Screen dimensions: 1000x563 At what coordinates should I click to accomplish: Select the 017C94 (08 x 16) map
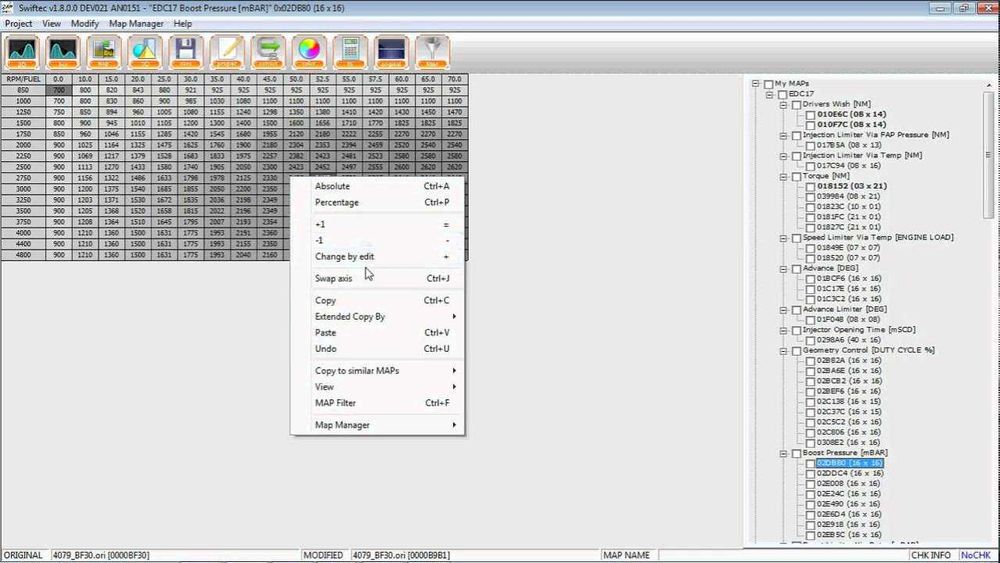pos(849,166)
